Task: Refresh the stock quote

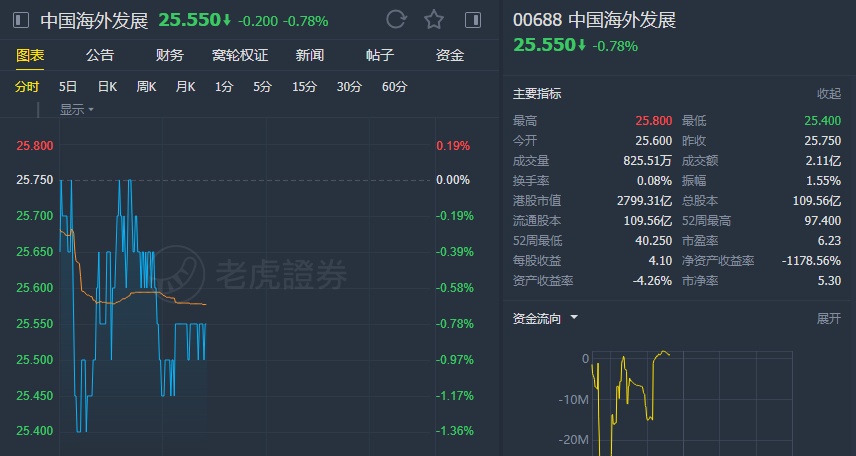Action: tap(396, 20)
